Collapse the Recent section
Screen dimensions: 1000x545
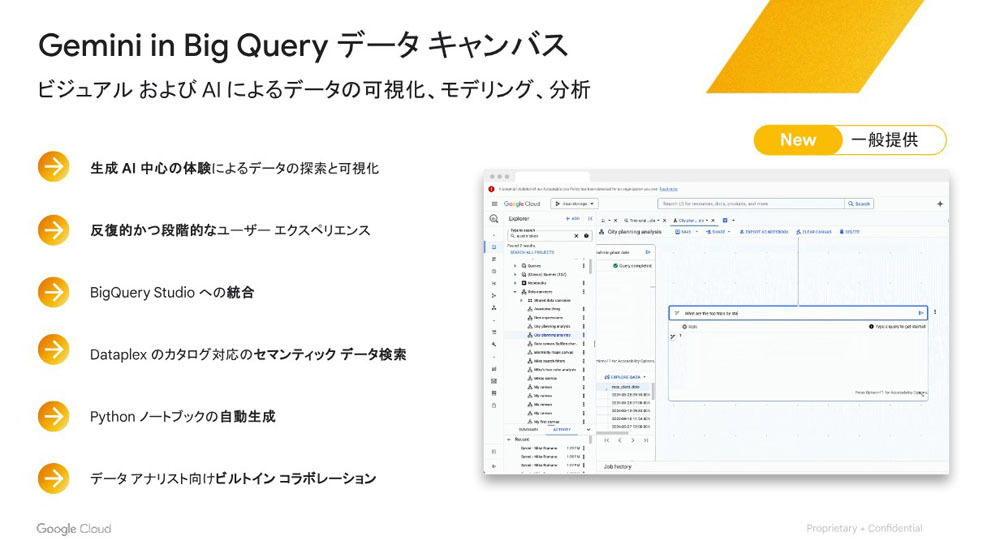[509, 440]
